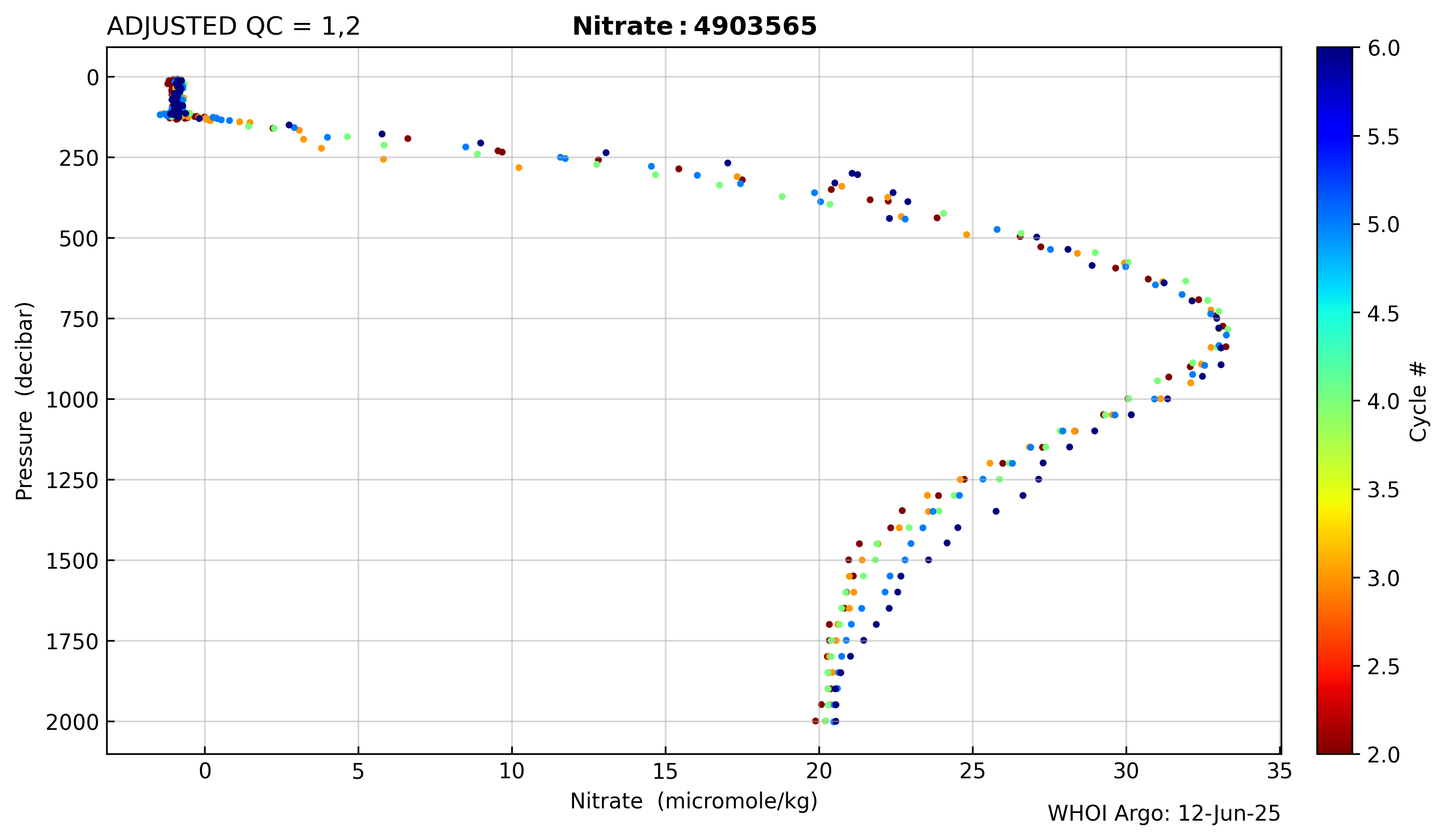Click the y-axis tick label 2000
The height and width of the screenshot is (840, 1446).
click(x=72, y=723)
